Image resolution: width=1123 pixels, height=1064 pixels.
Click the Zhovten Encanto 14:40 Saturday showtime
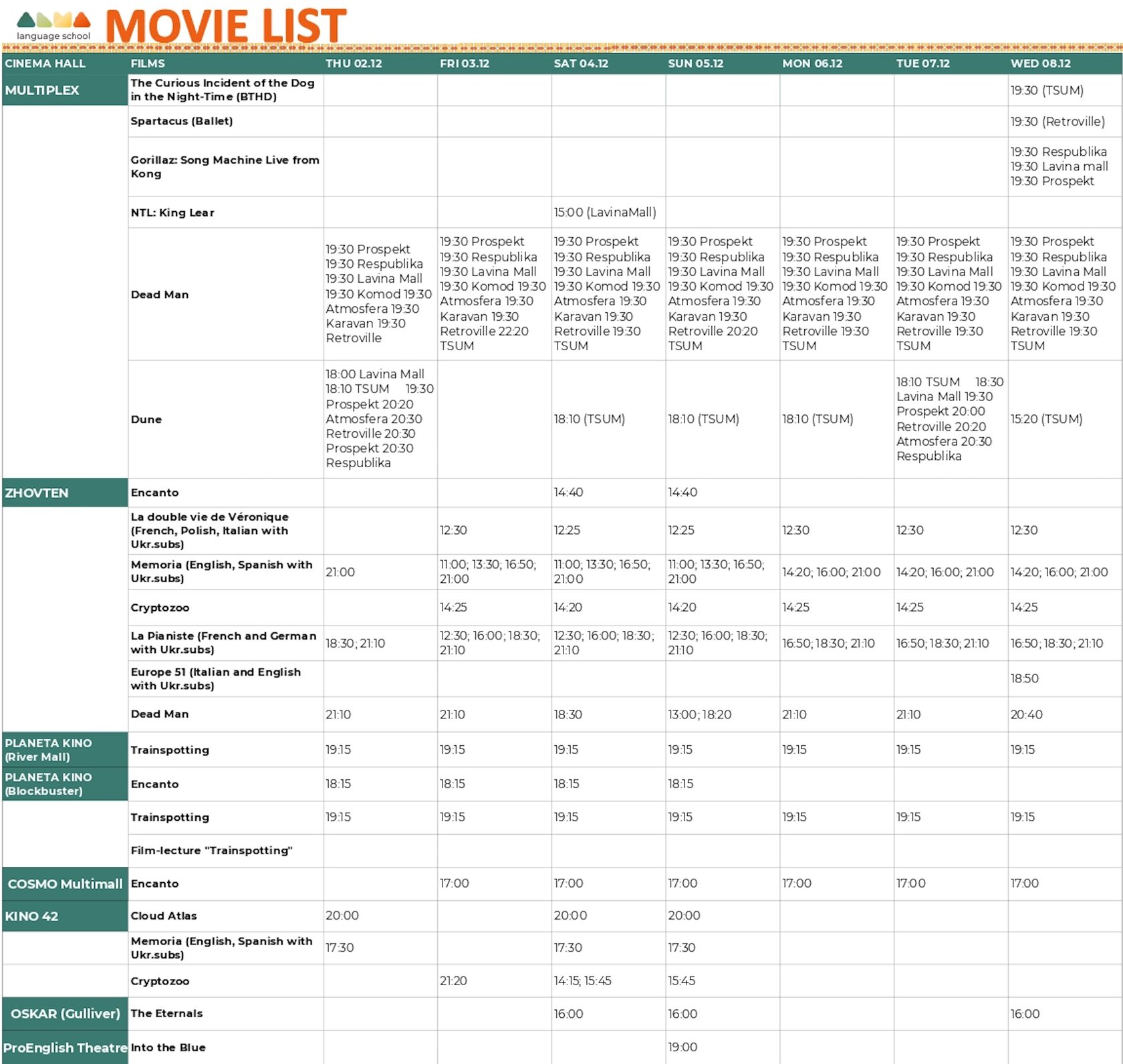[x=568, y=493]
